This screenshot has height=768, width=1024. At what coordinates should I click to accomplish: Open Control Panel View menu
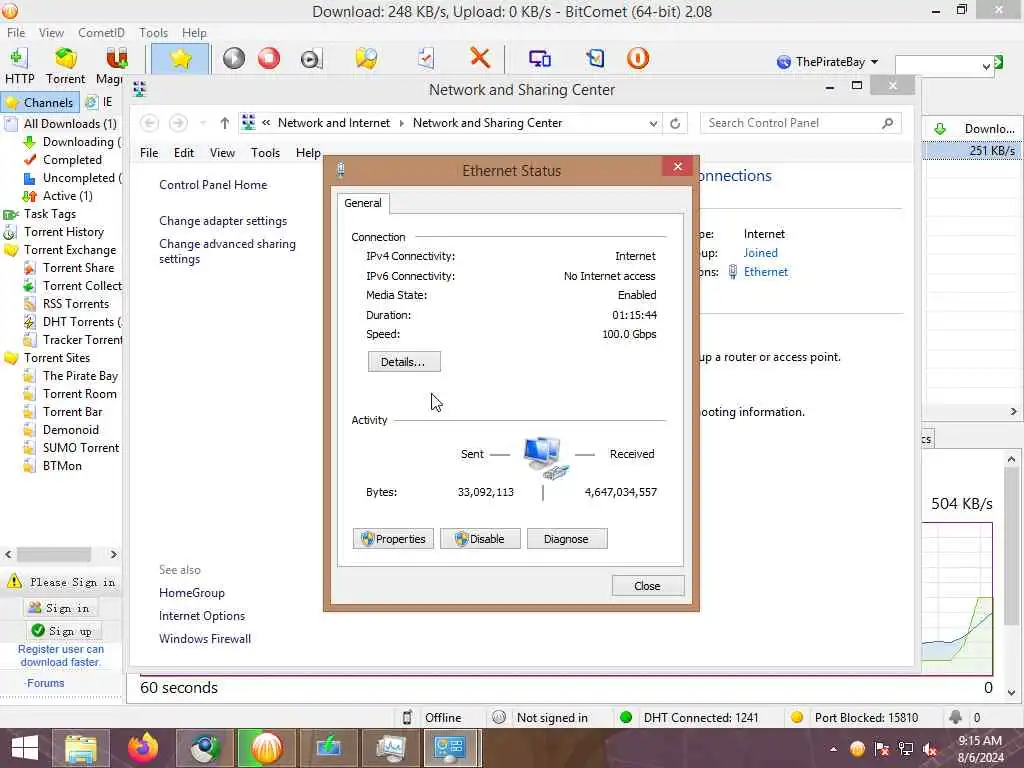(222, 153)
